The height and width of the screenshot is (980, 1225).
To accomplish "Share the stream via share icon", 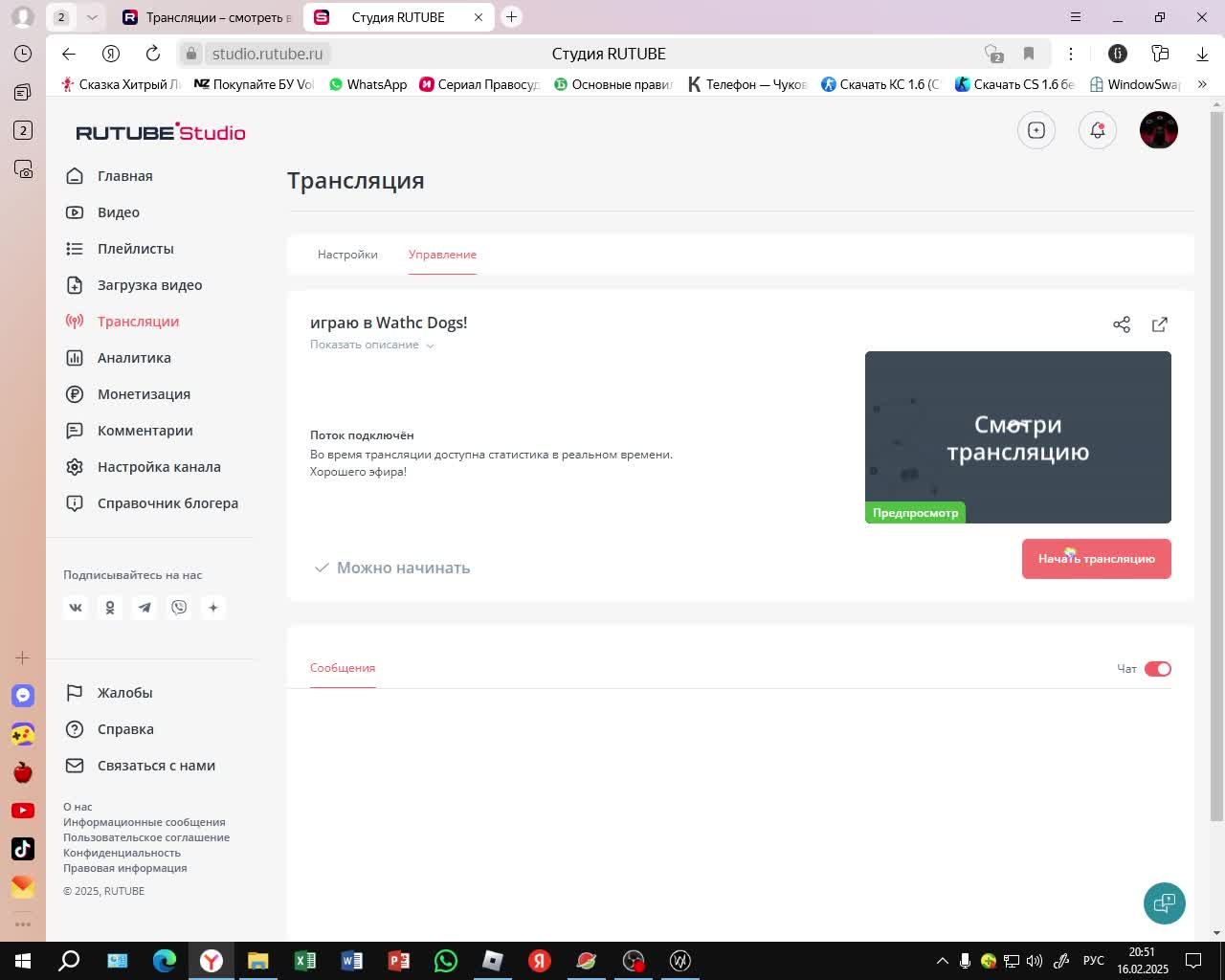I will (x=1122, y=324).
